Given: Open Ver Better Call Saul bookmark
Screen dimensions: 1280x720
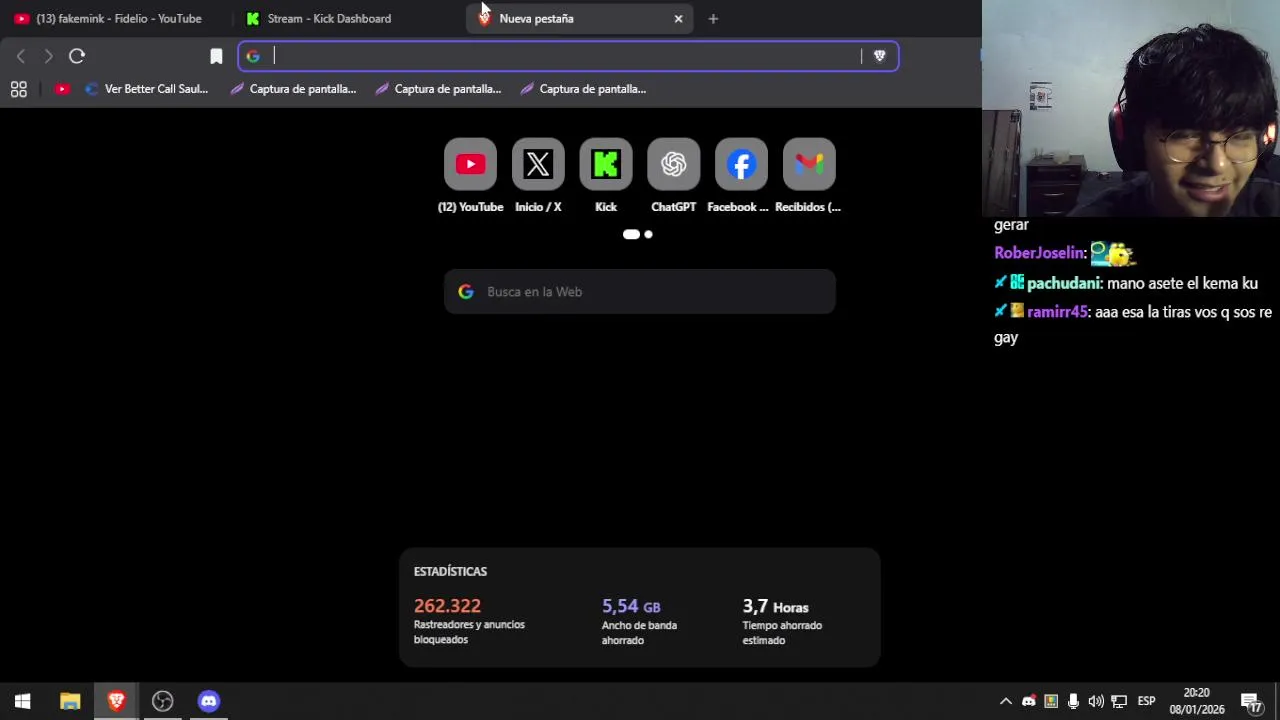Looking at the screenshot, I should click(x=147, y=89).
